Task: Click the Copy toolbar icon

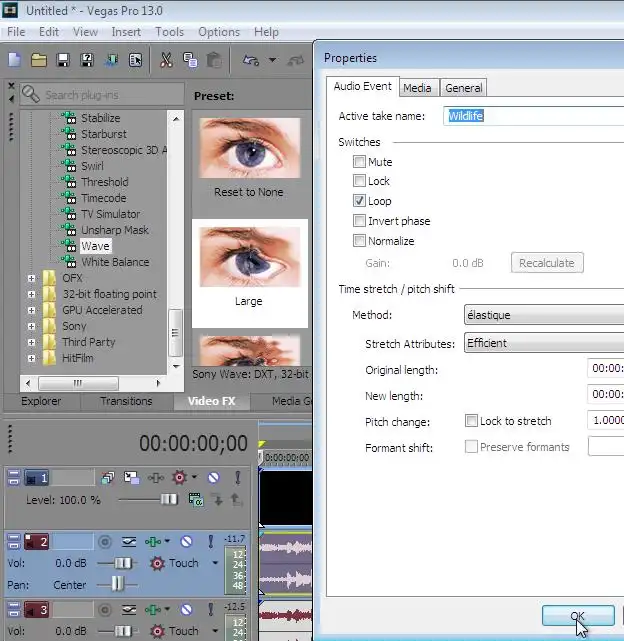Action: coord(190,60)
